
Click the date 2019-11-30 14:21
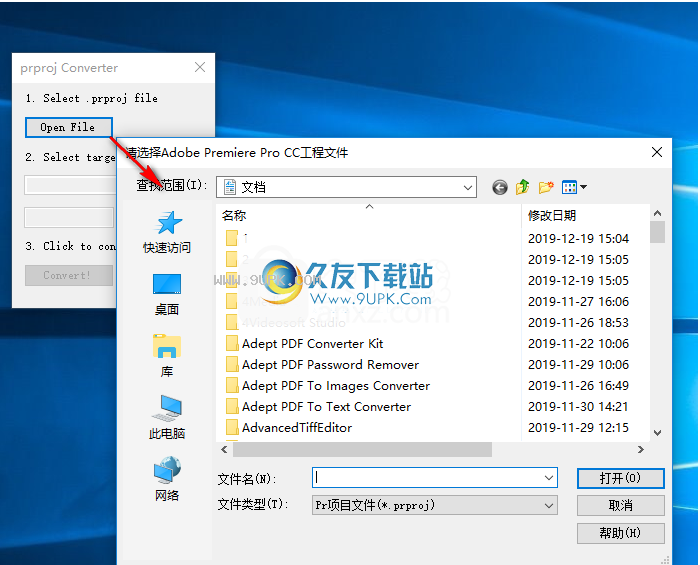(578, 407)
